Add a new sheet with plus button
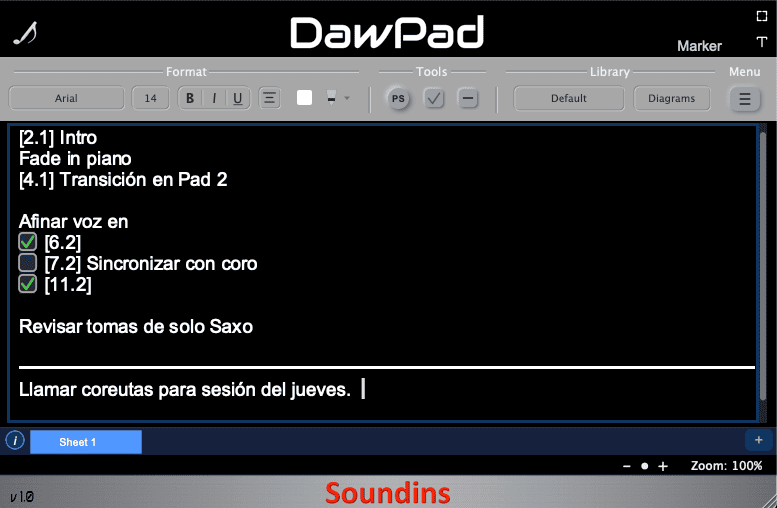This screenshot has height=508, width=777. [758, 440]
